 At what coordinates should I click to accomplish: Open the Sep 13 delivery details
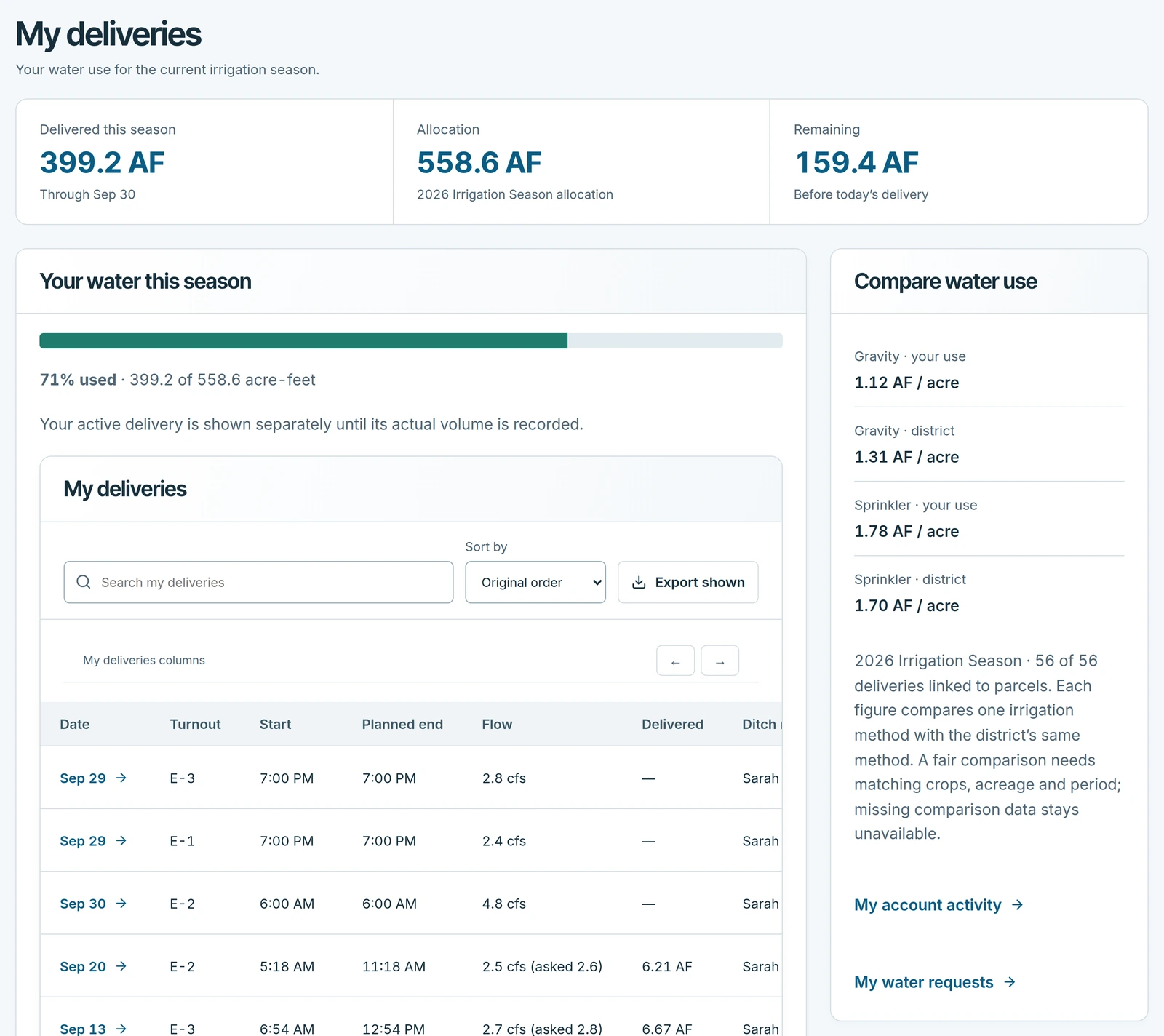click(93, 1028)
